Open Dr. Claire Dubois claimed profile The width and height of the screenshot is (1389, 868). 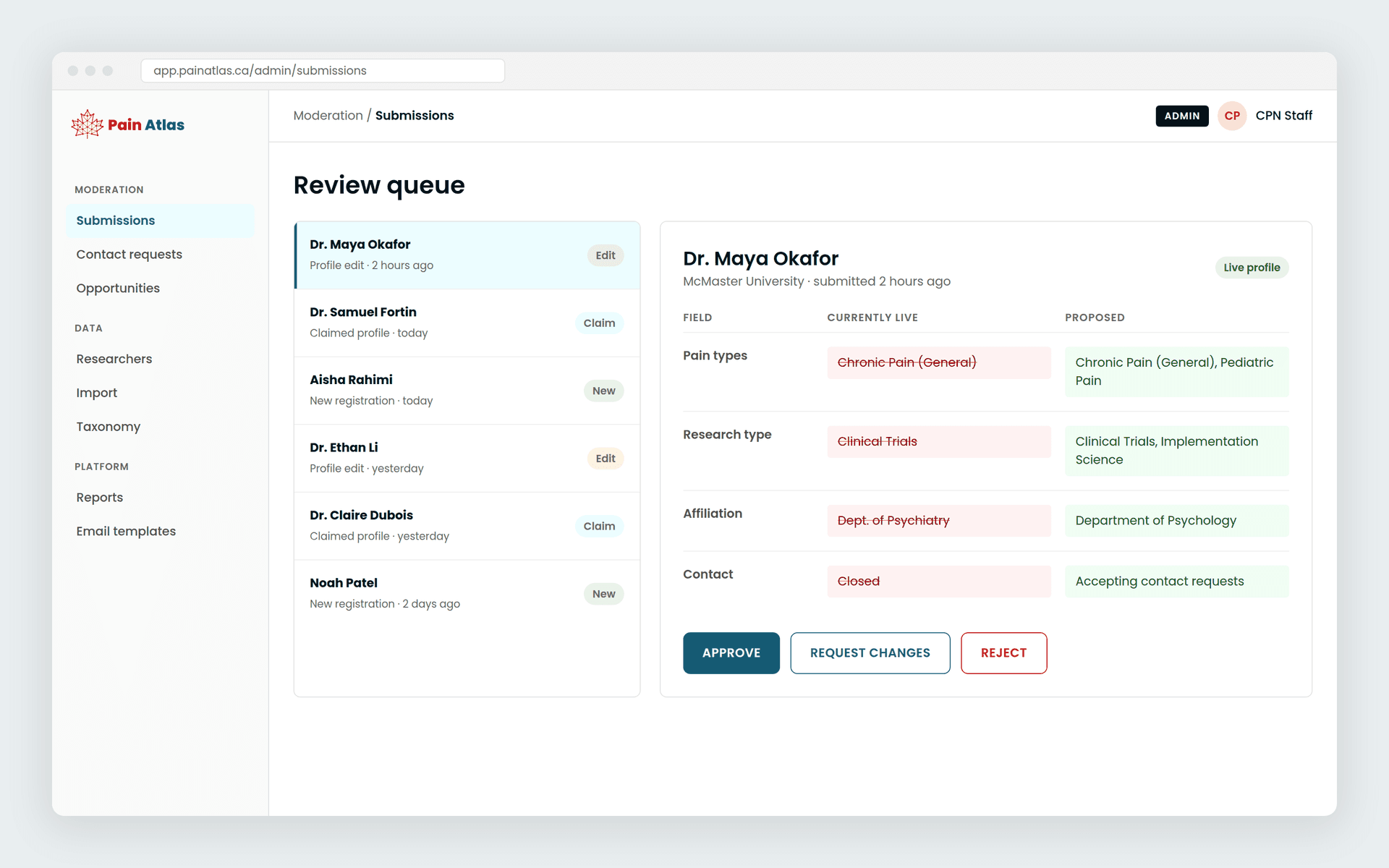tap(467, 526)
